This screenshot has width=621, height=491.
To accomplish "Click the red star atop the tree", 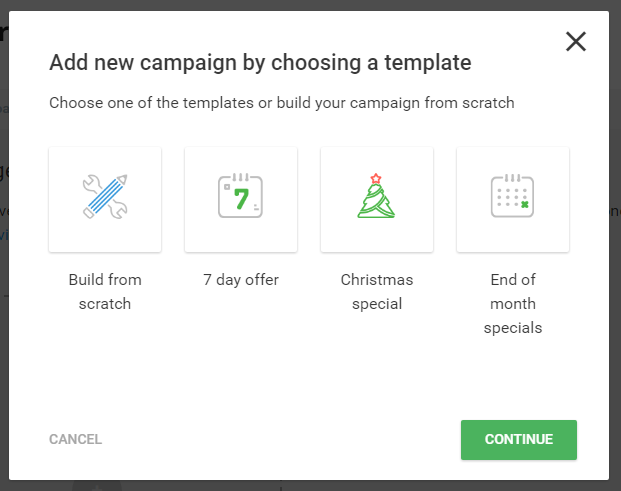I will 376,178.
